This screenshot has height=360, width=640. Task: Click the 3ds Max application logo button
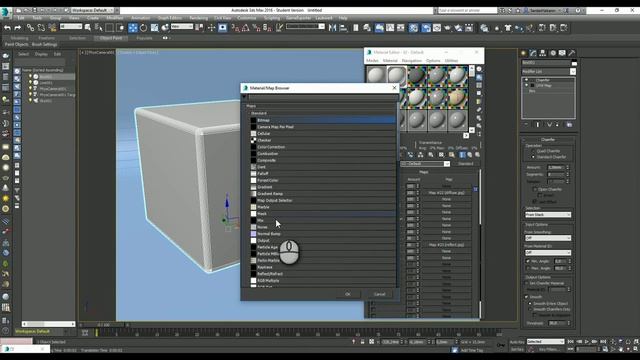point(5,13)
